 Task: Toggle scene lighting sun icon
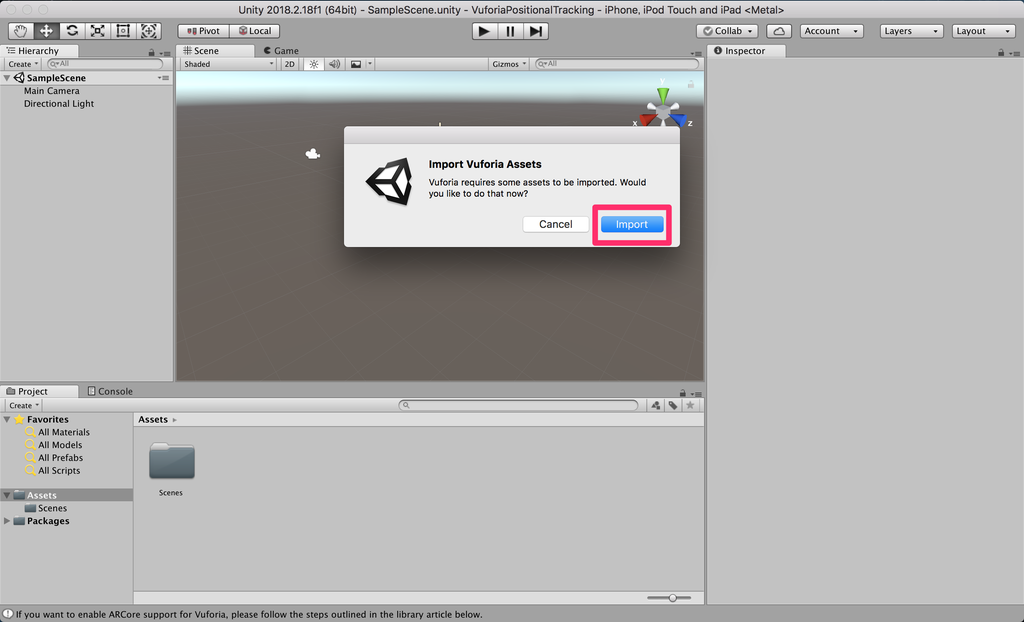[x=314, y=64]
